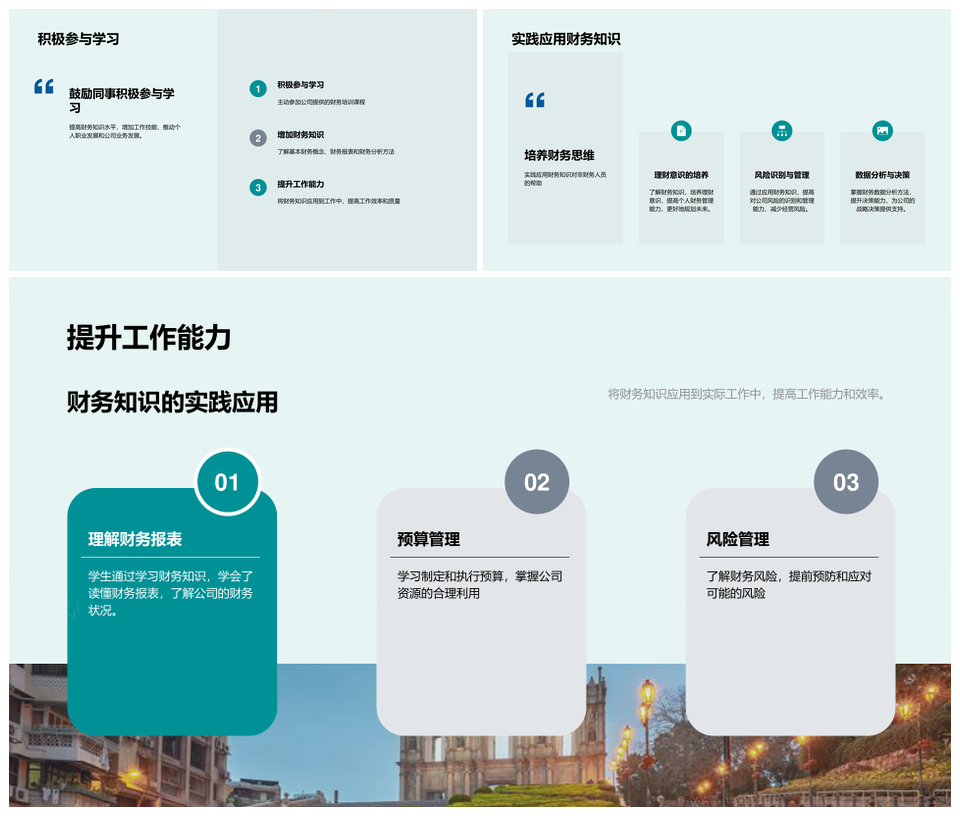The image size is (960, 816).
Task: Select the gray number 2 circle badge
Action: 258,138
